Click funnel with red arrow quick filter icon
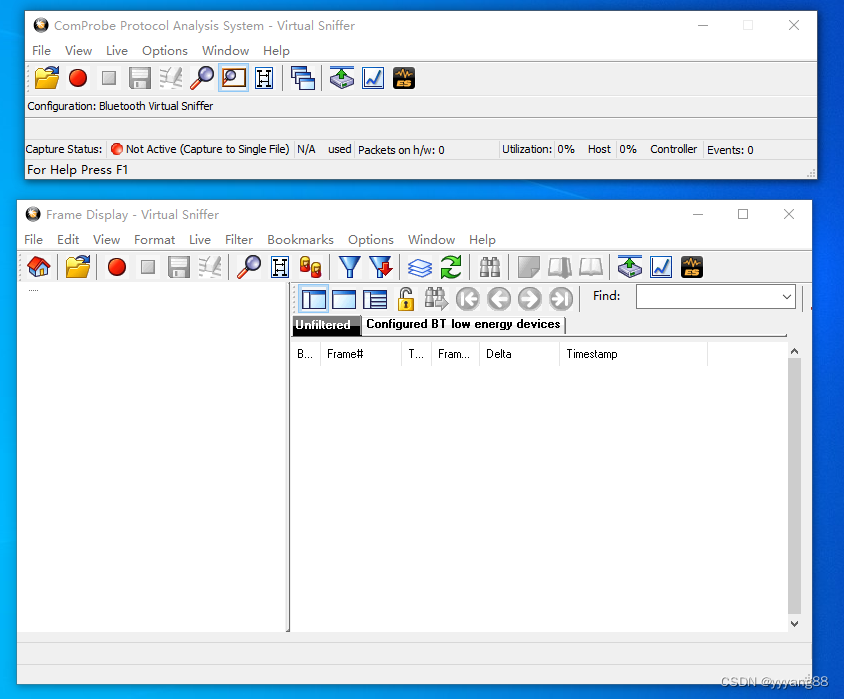The width and height of the screenshot is (844, 699). [x=381, y=267]
